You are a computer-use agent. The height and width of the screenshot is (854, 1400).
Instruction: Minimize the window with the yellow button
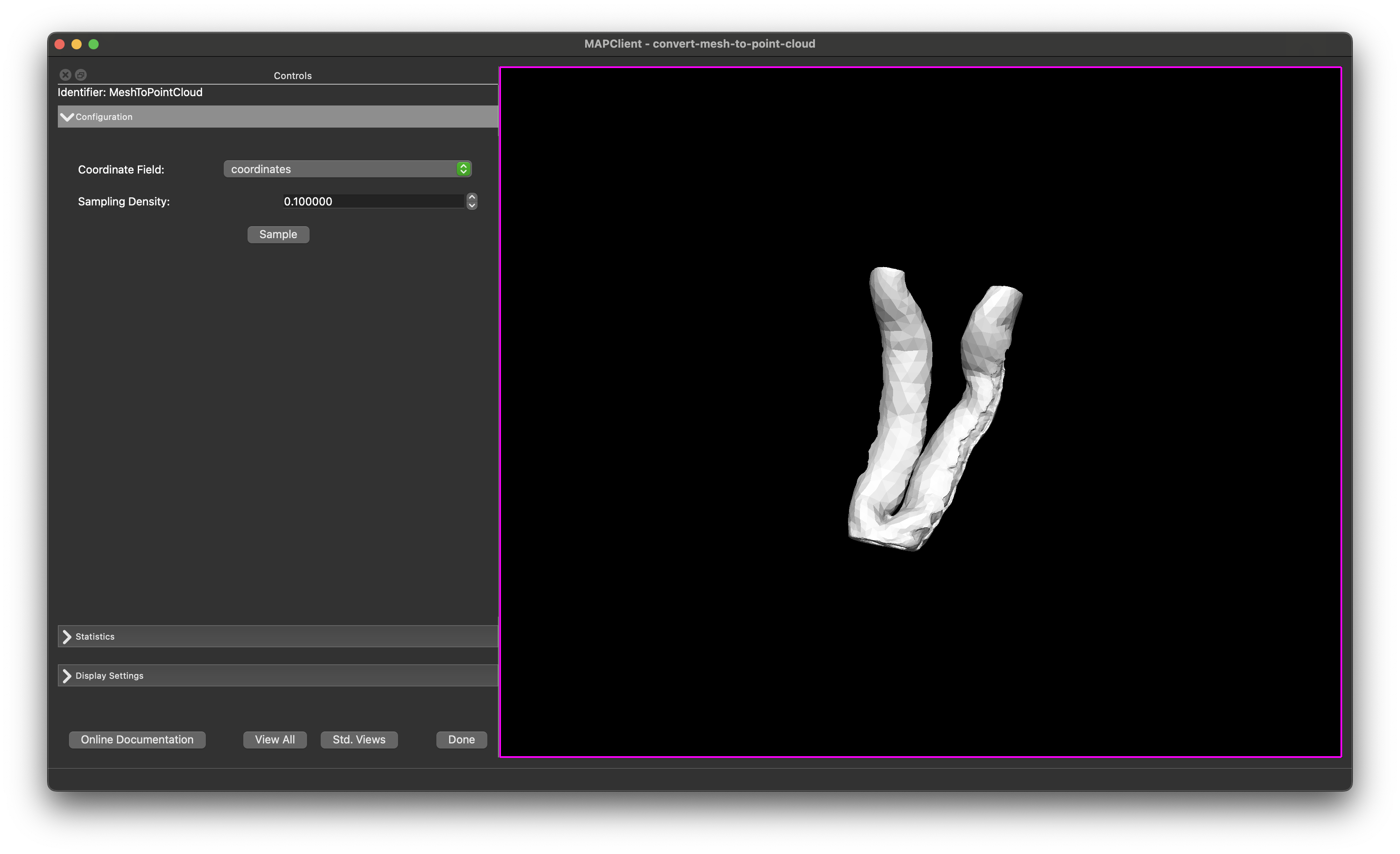[x=77, y=44]
